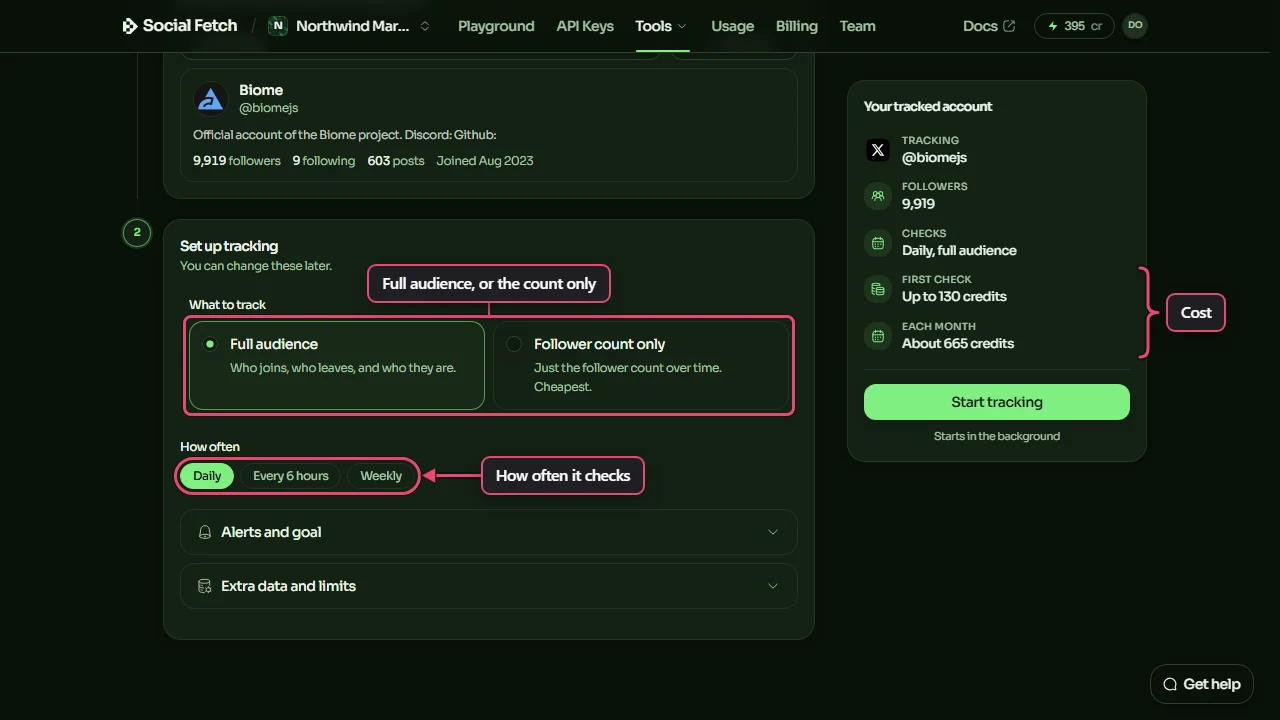This screenshot has height=720, width=1280.
Task: Click the calendar icon next to Checks
Action: coord(878,243)
